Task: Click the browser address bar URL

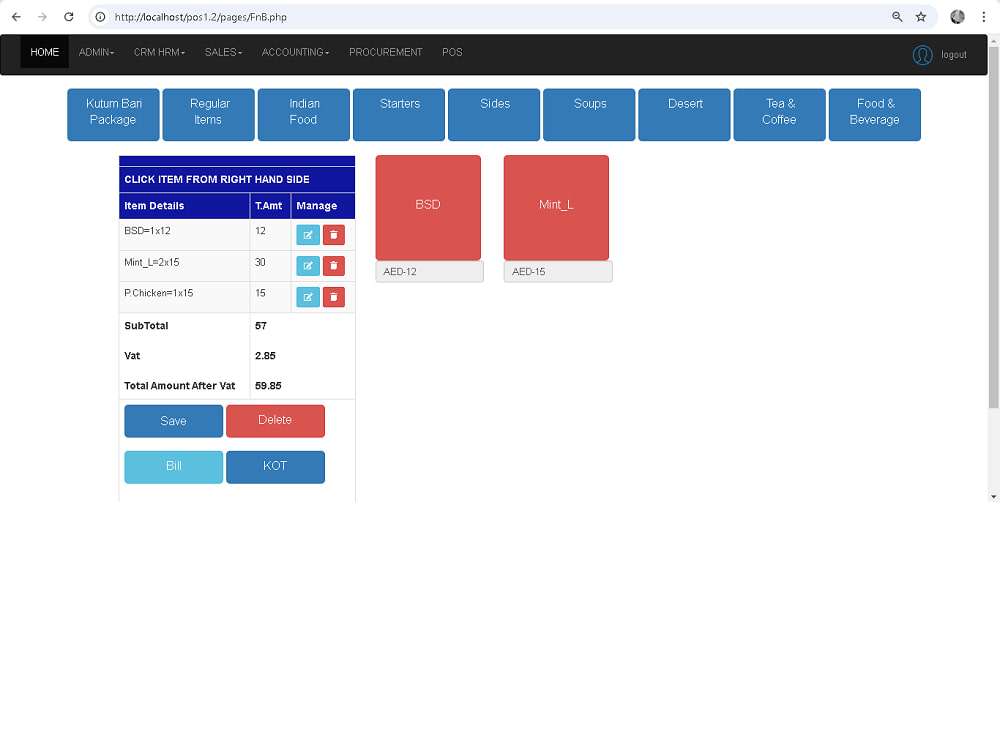Action: tap(200, 17)
